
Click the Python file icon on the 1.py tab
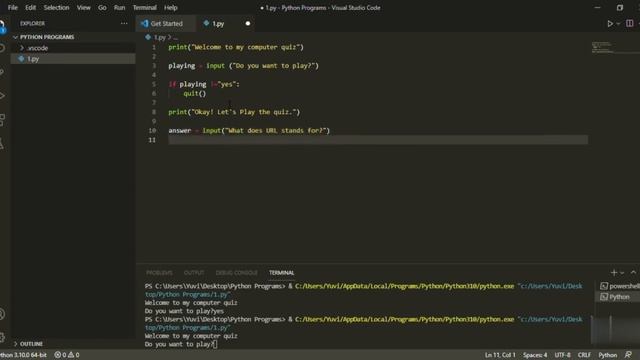point(206,23)
